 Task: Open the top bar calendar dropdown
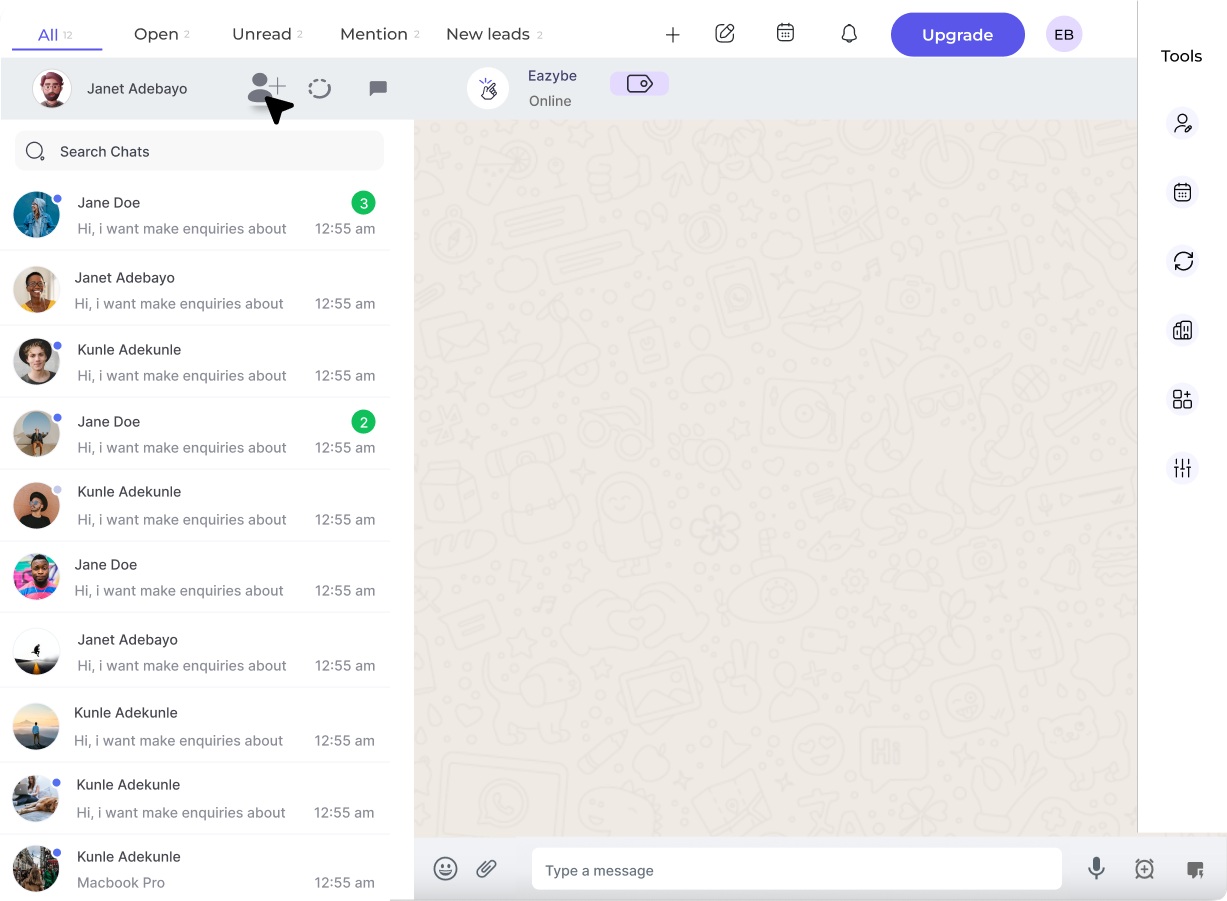pos(785,33)
